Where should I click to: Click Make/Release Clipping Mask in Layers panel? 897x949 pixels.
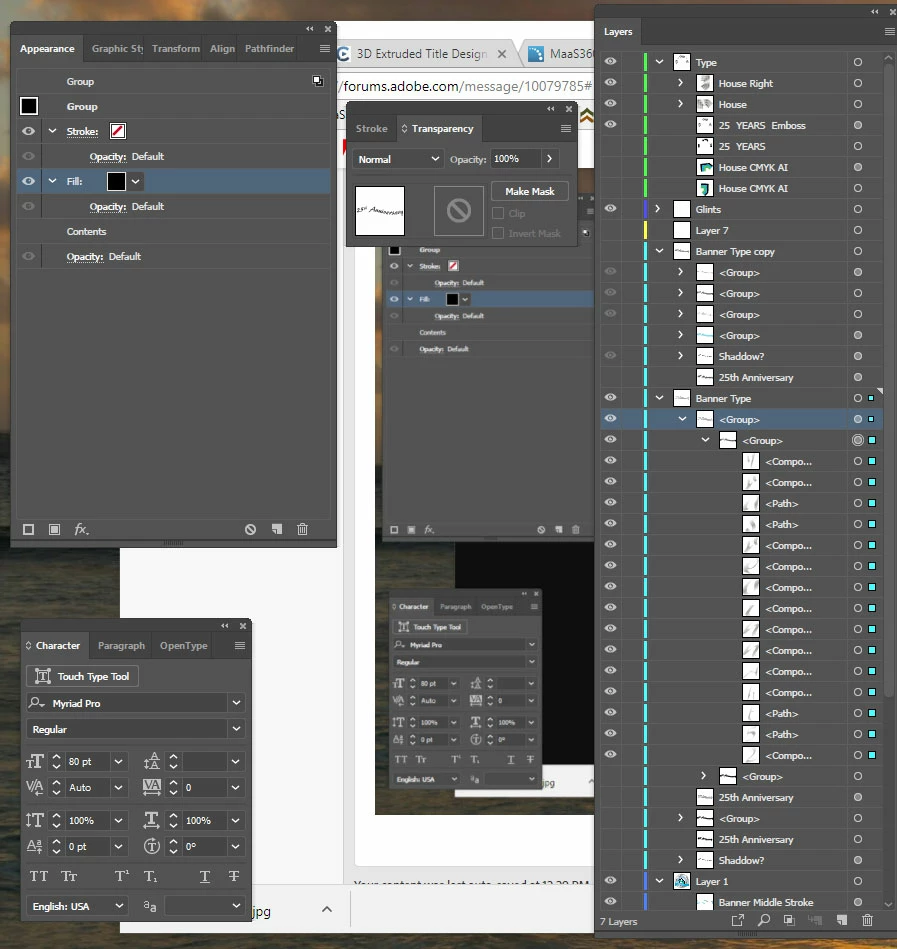pos(789,921)
